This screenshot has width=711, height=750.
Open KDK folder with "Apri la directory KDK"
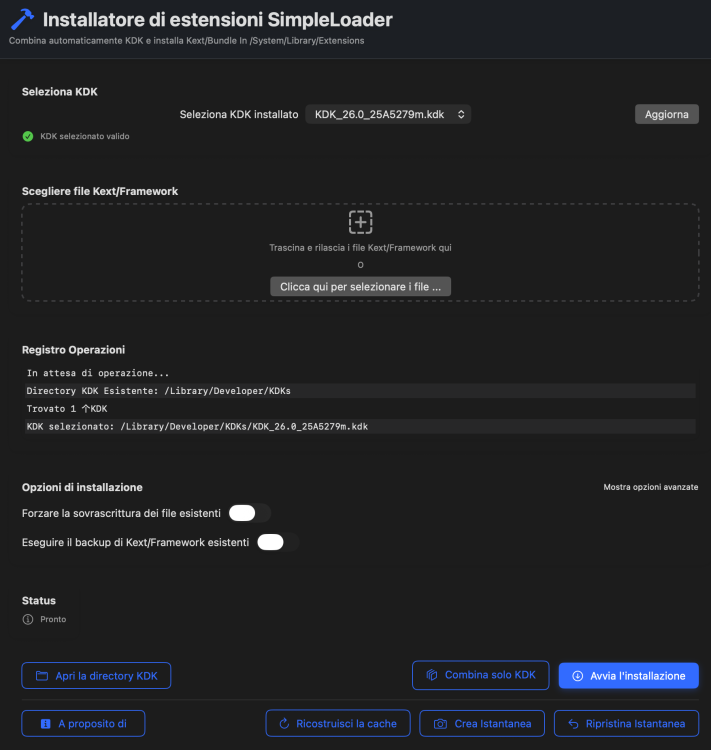[x=96, y=676]
